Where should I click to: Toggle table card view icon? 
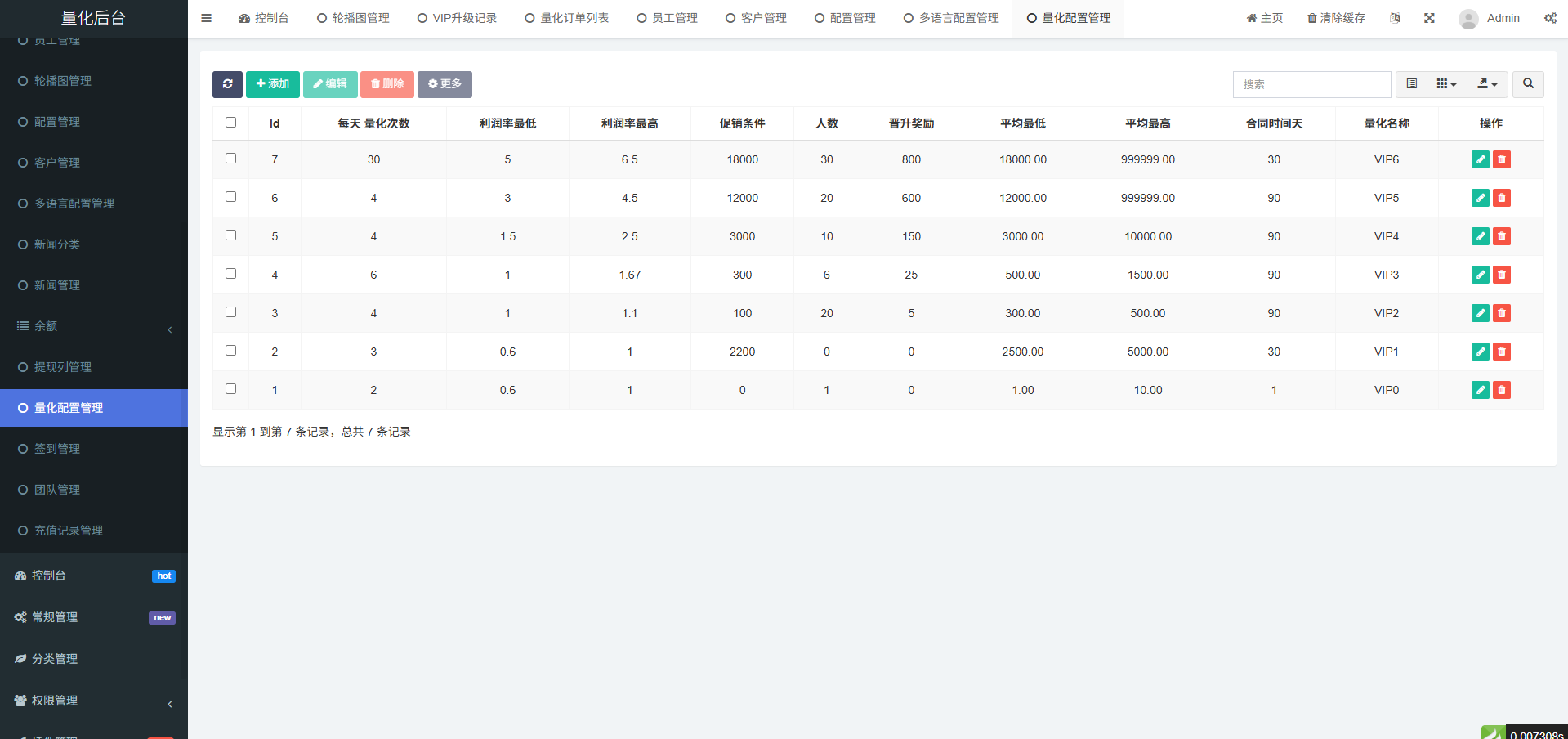pos(1411,84)
